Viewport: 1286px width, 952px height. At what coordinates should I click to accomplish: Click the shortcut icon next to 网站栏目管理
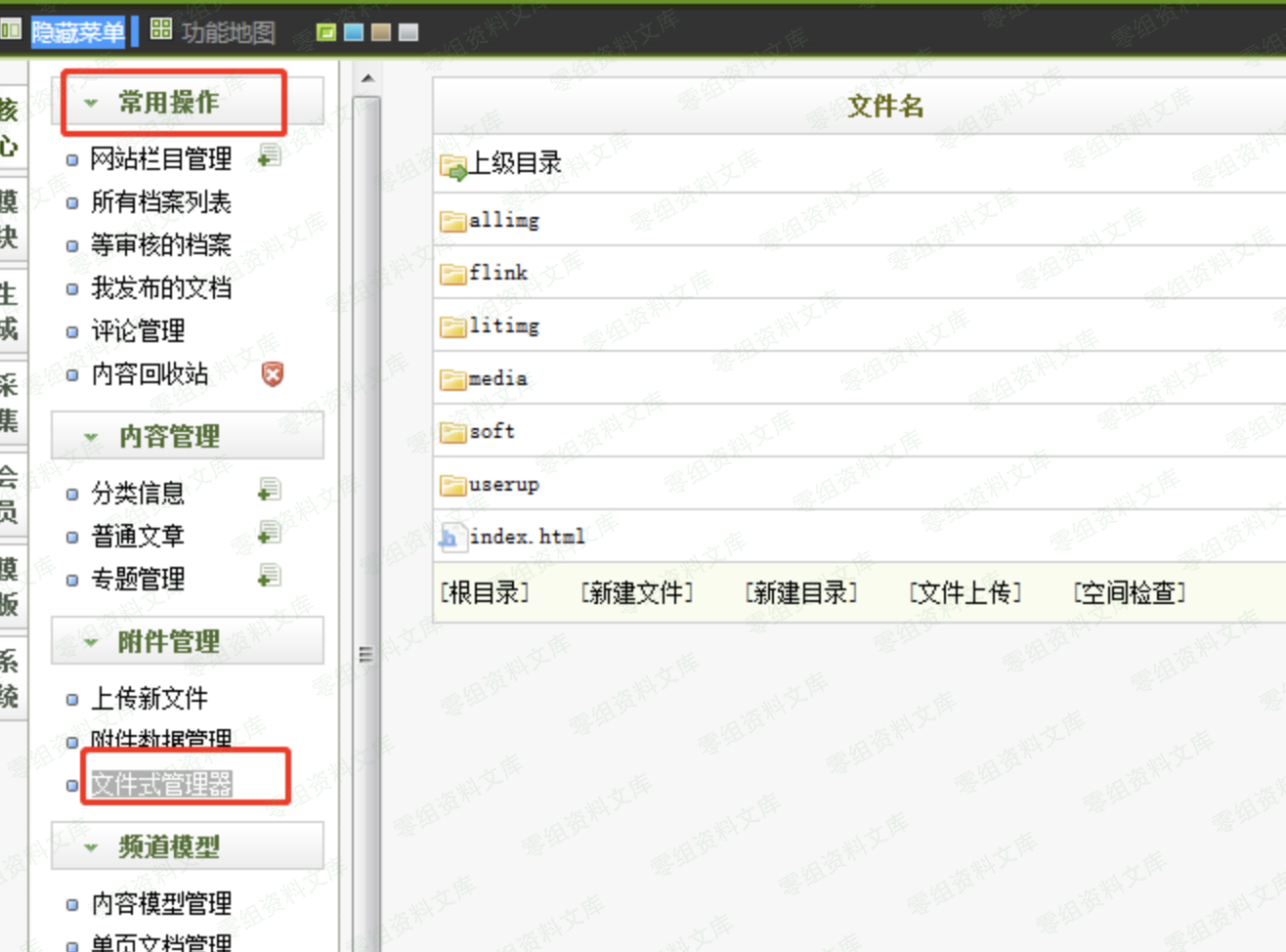270,153
